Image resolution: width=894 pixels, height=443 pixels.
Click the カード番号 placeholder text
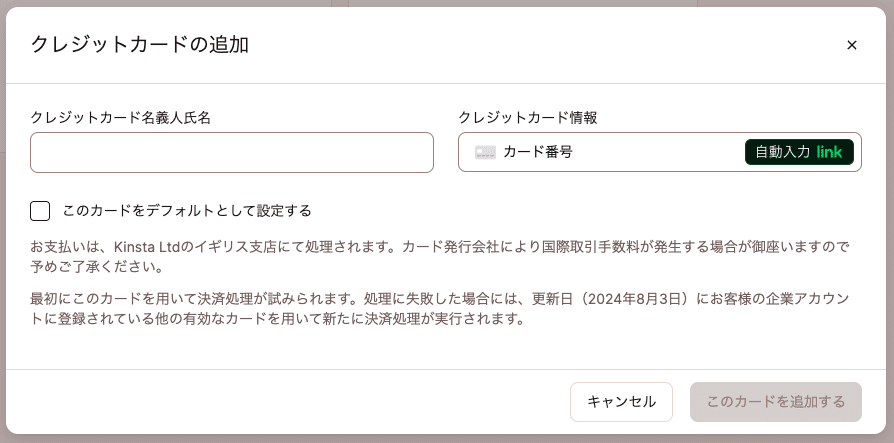pyautogui.click(x=538, y=152)
